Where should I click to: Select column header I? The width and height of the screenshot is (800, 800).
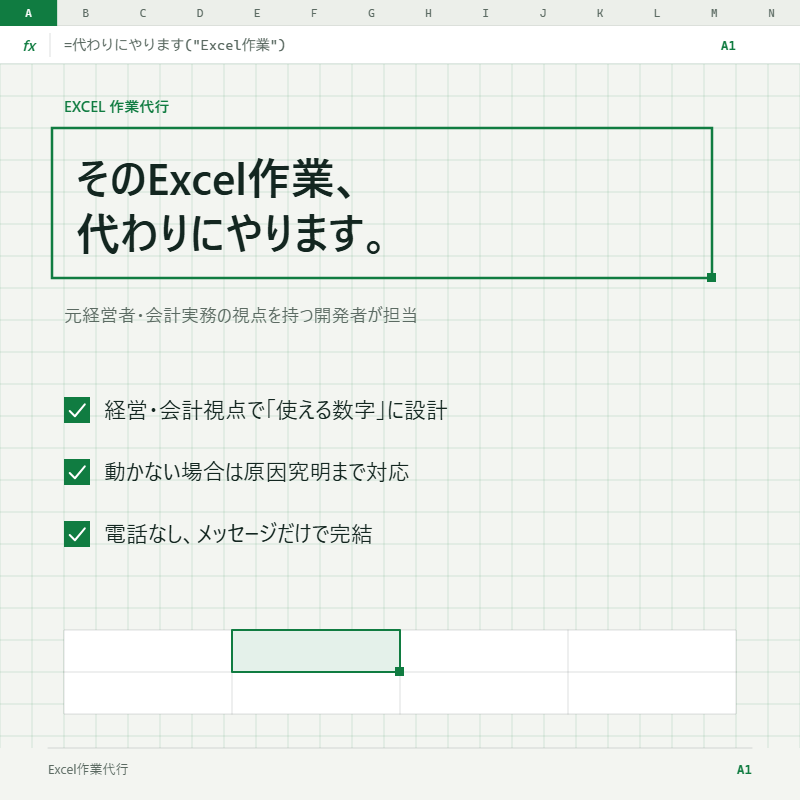point(486,13)
